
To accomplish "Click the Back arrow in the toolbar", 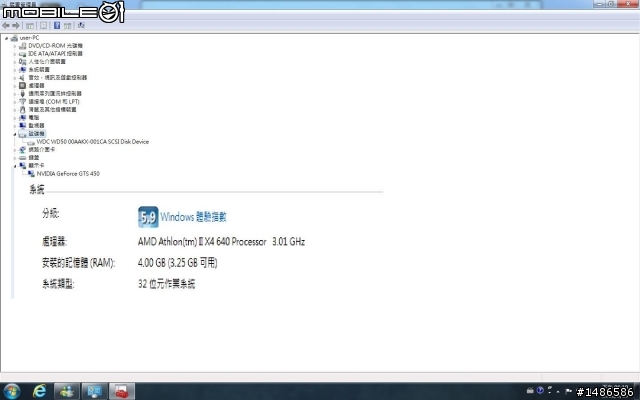I will tap(5, 26).
